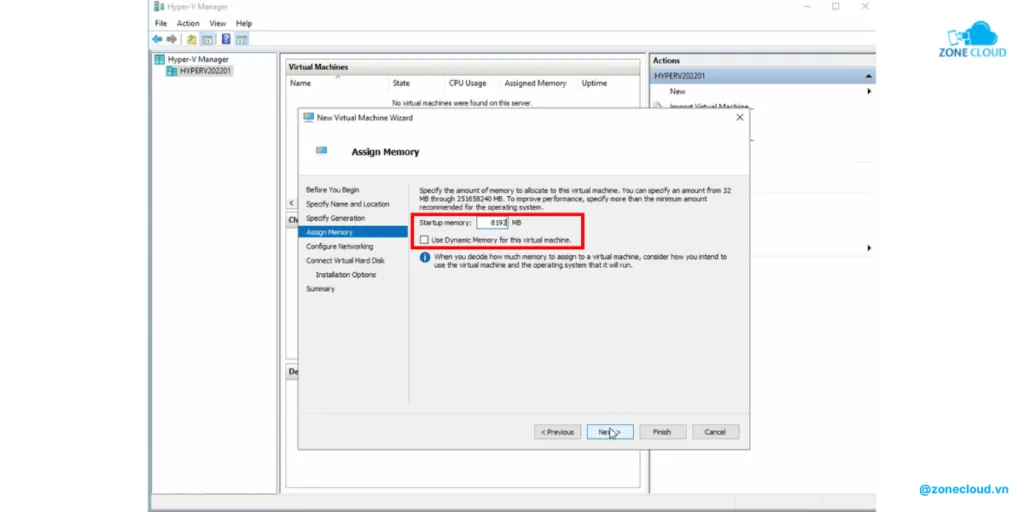Go to Specify Name and Location step

pyautogui.click(x=347, y=204)
